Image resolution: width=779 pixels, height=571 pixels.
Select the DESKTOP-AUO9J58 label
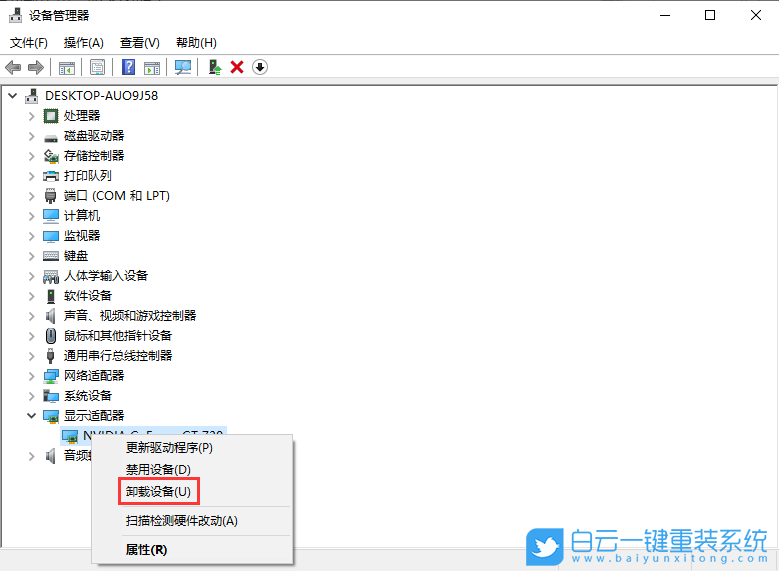tap(101, 95)
